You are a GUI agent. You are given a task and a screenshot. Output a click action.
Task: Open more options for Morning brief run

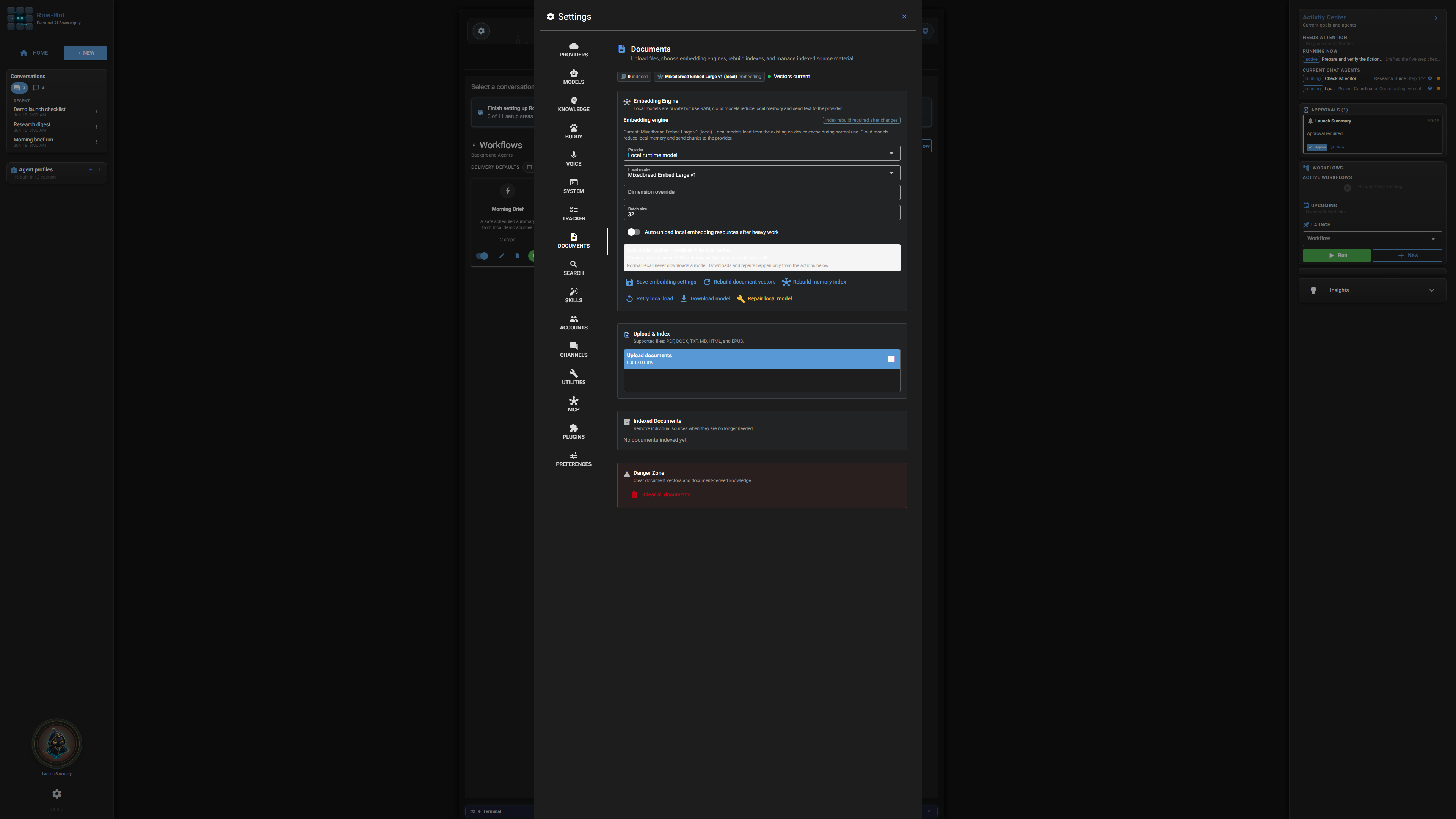97,142
